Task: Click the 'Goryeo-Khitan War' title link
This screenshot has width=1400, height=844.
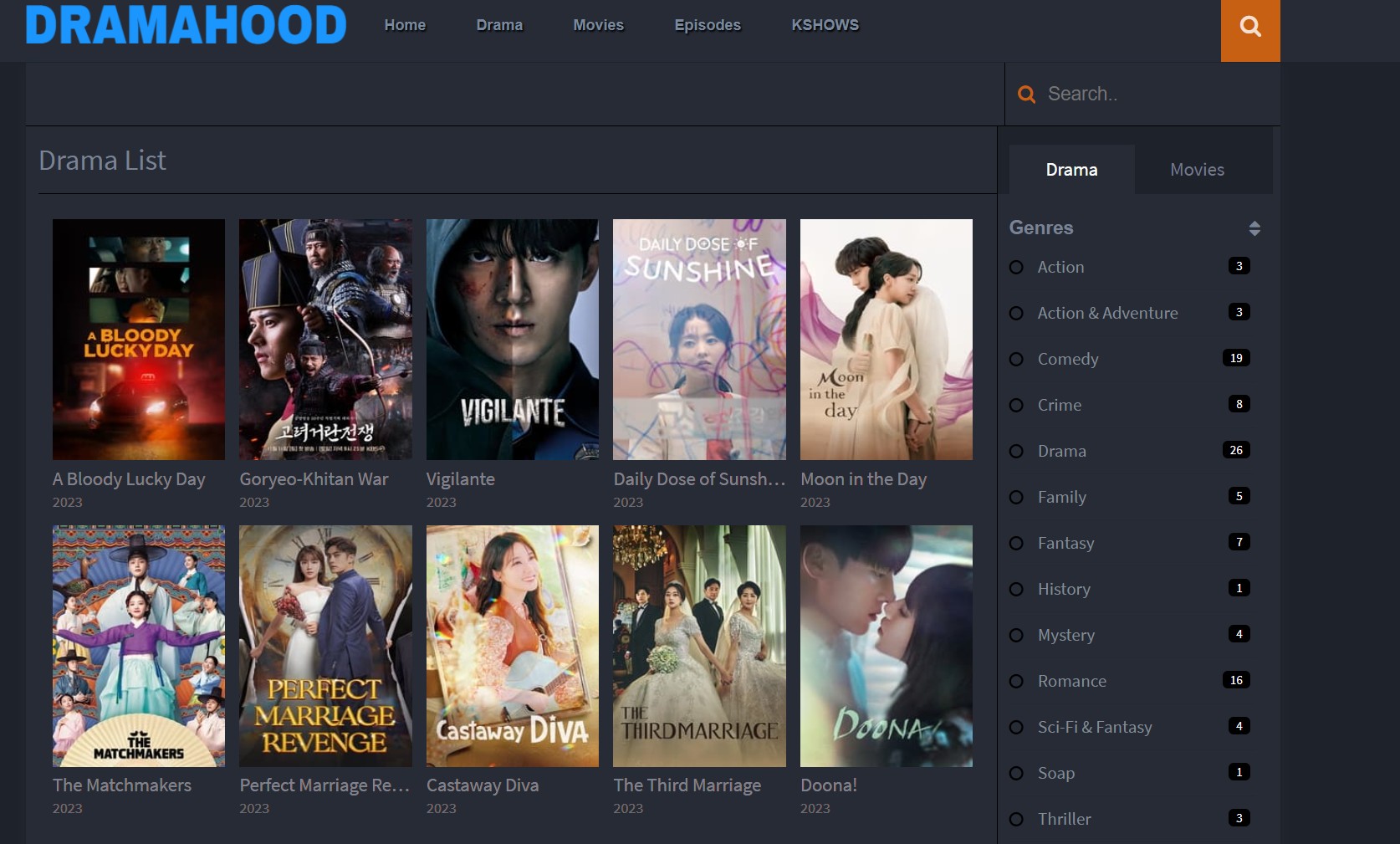Action: (x=314, y=479)
